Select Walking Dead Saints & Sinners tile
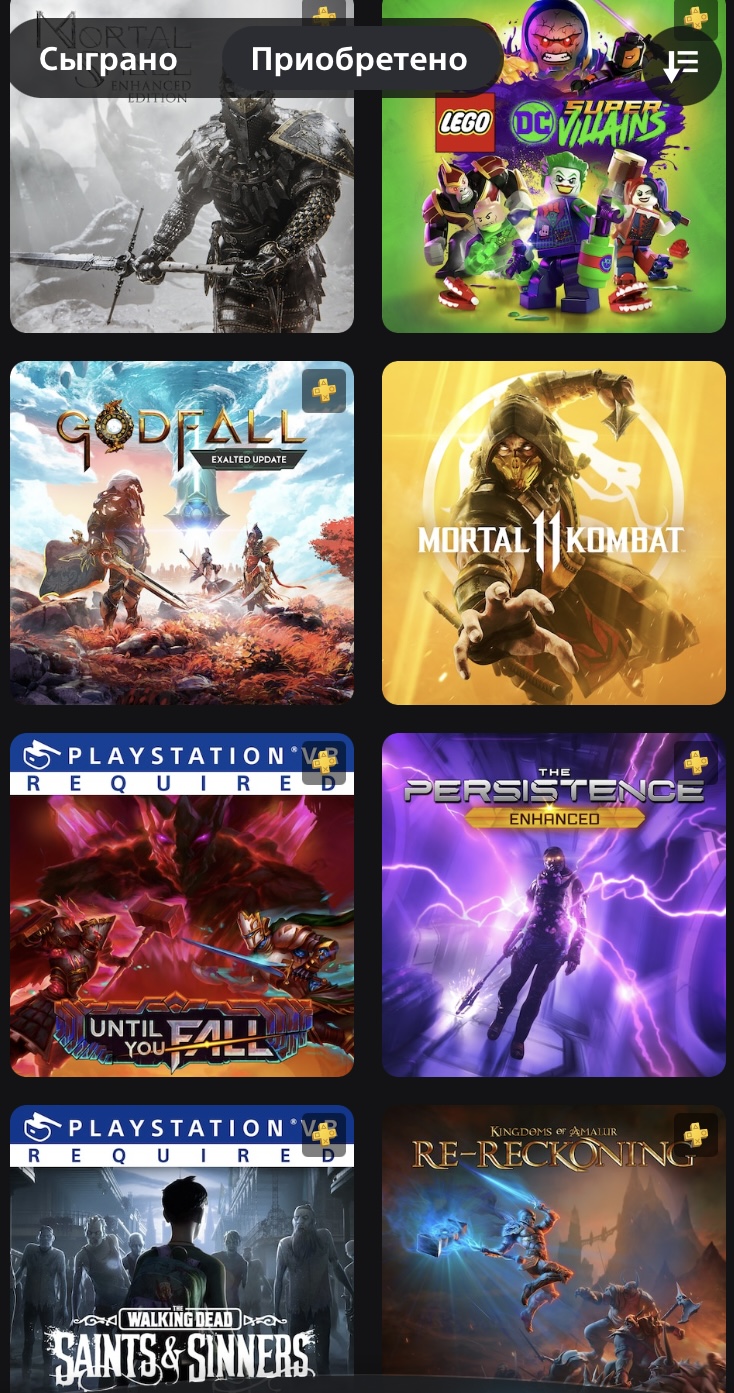The height and width of the screenshot is (1393, 734). [x=182, y=1249]
